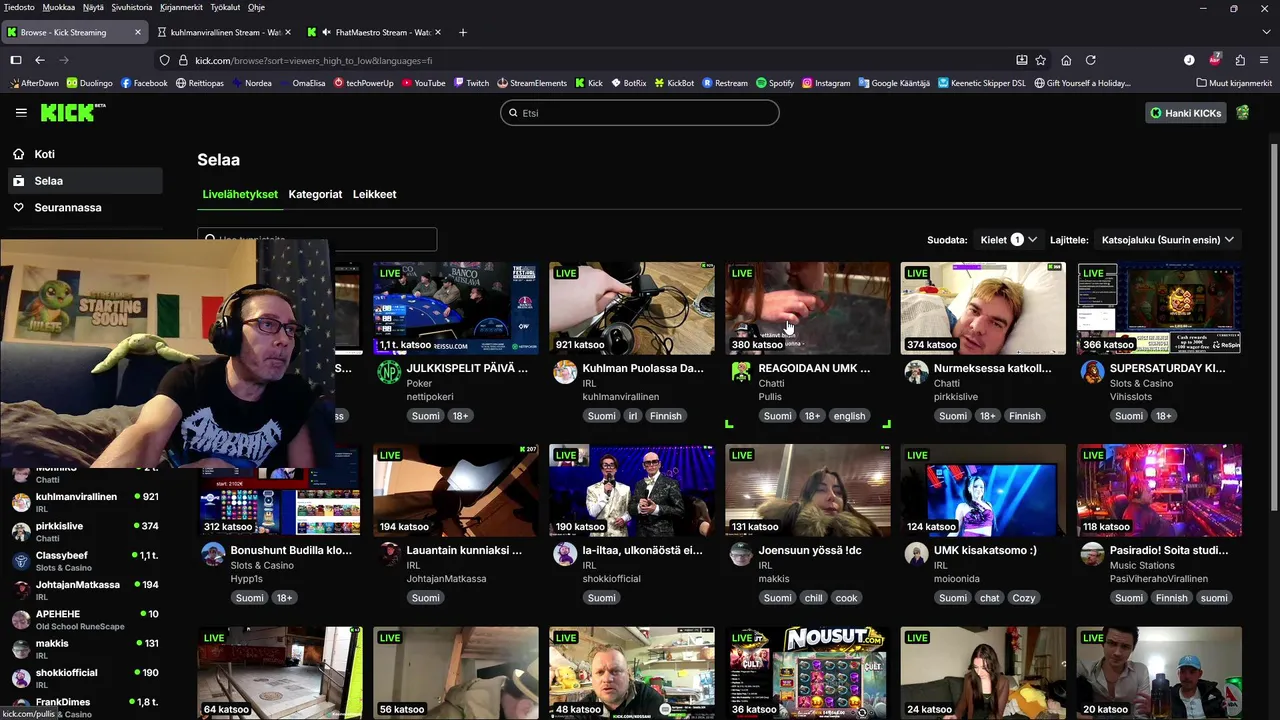Open Selaa in sidebar
1280x720 pixels.
tap(85, 181)
